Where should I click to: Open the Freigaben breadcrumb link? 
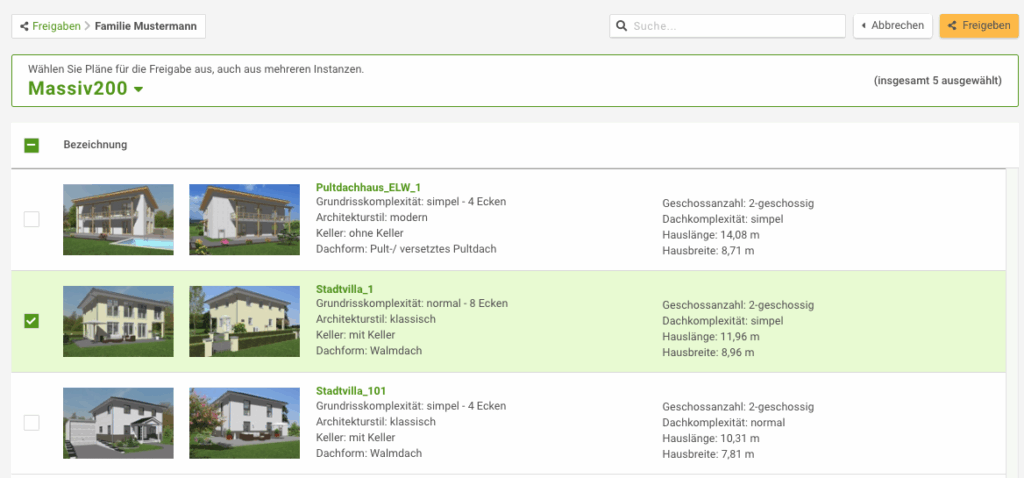point(57,26)
